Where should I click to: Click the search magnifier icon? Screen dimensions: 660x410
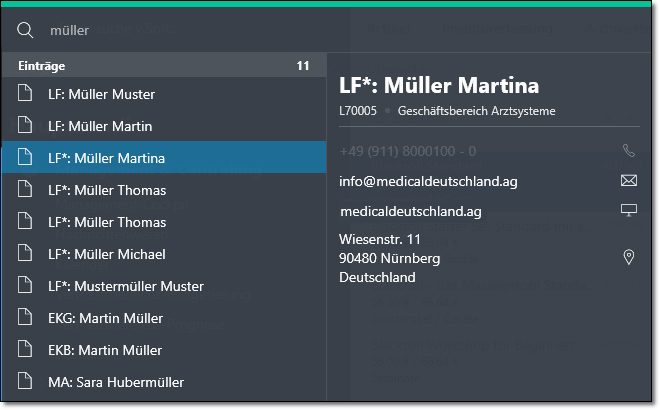click(x=26, y=30)
